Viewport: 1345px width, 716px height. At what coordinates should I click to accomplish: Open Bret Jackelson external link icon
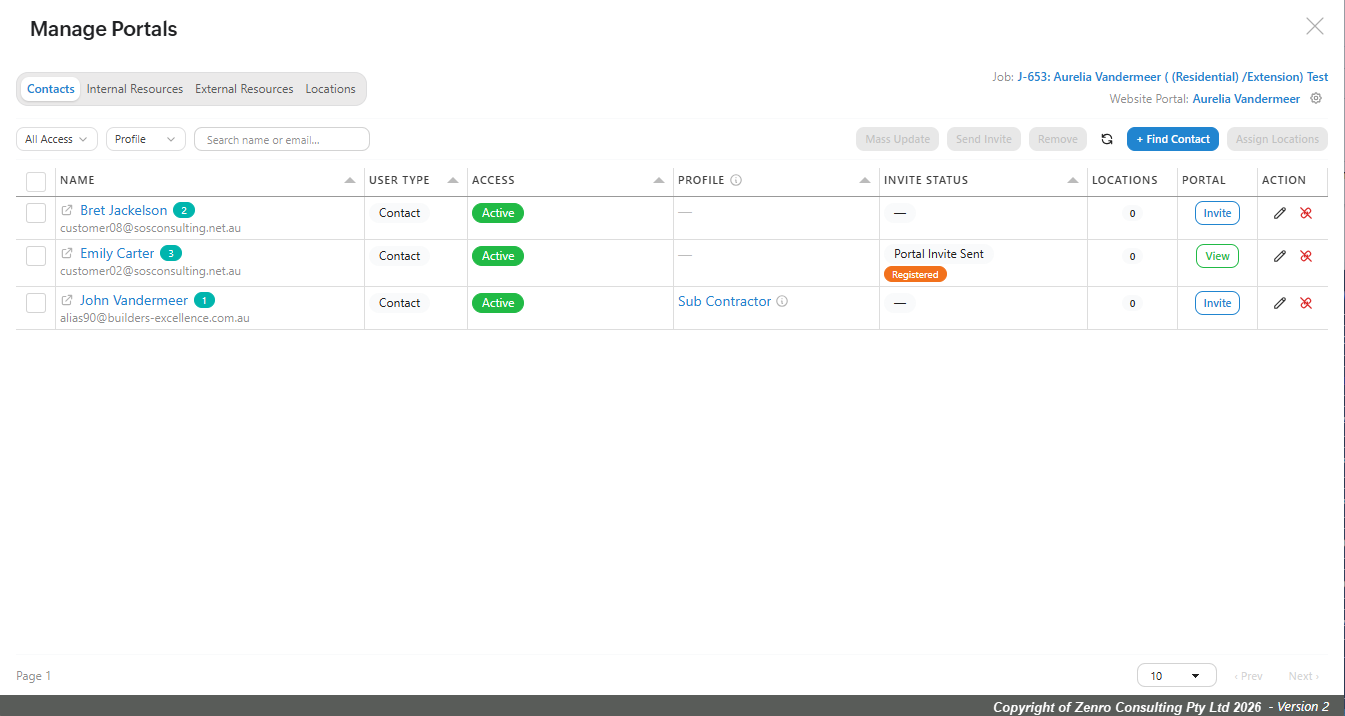pyautogui.click(x=67, y=211)
